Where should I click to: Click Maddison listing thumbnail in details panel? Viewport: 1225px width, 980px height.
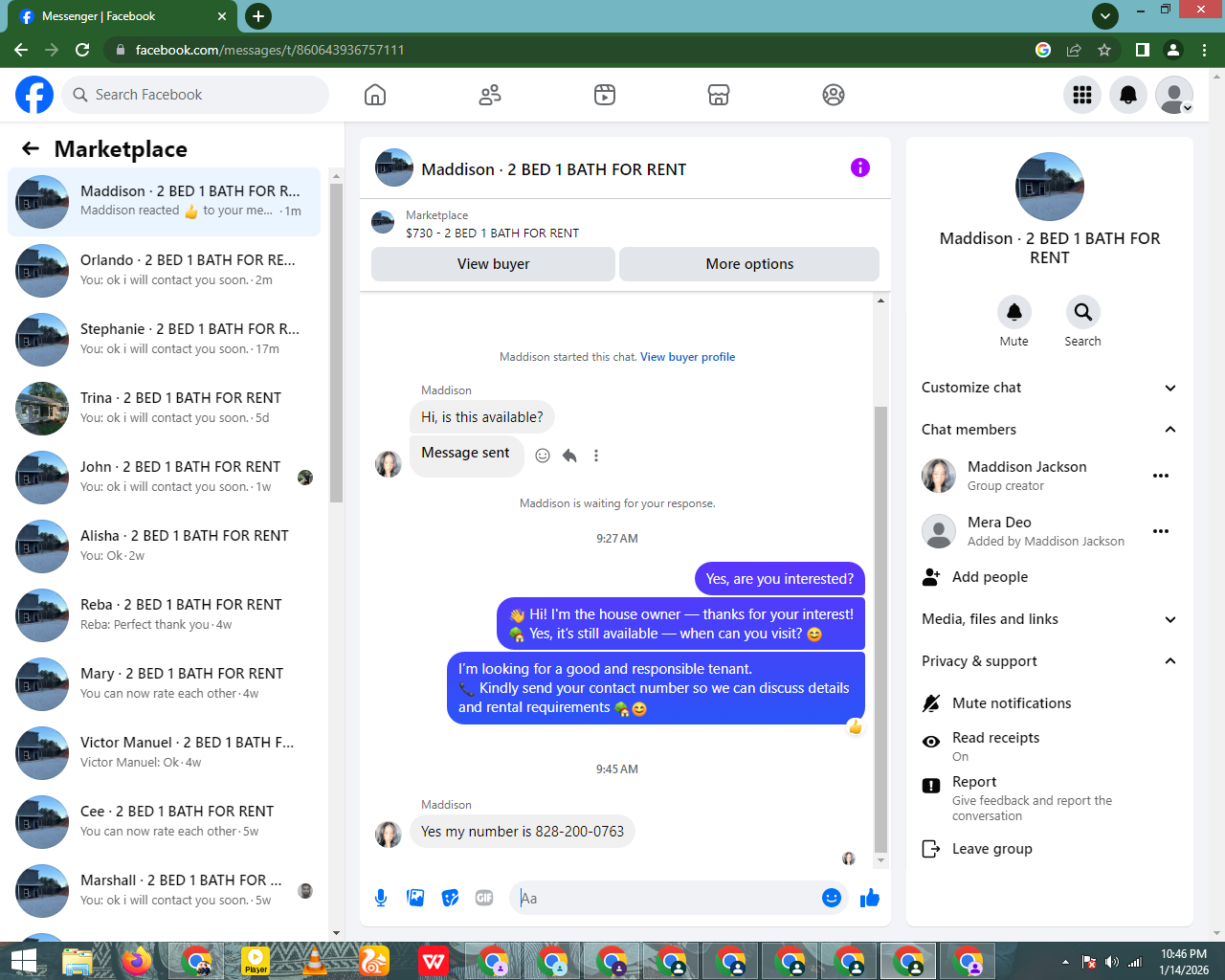tap(1050, 187)
